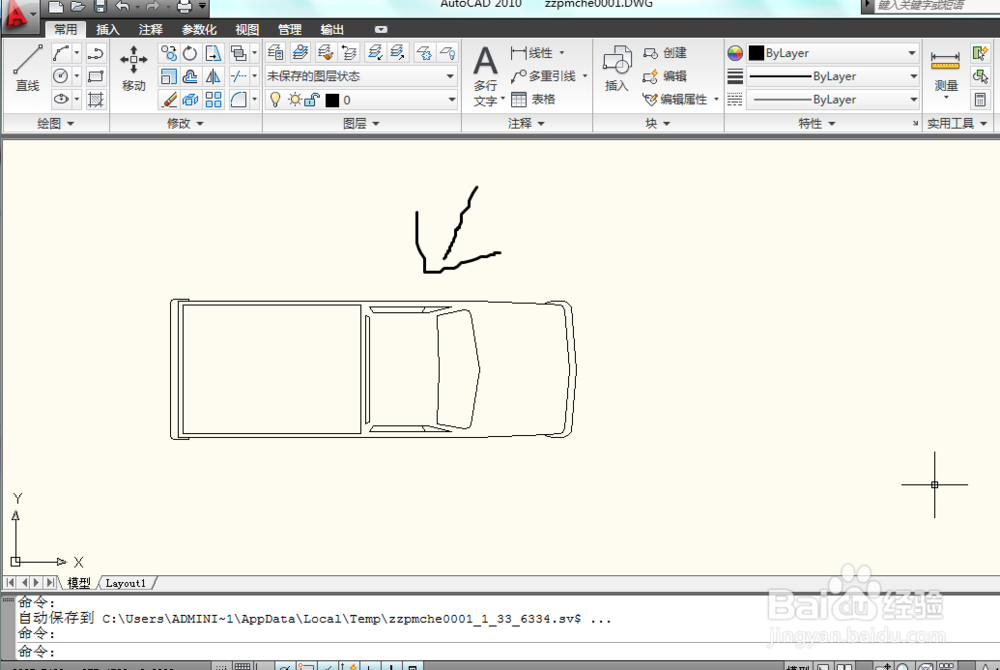Click the Layer Previous icon
This screenshot has height=670, width=1000.
coord(349,52)
